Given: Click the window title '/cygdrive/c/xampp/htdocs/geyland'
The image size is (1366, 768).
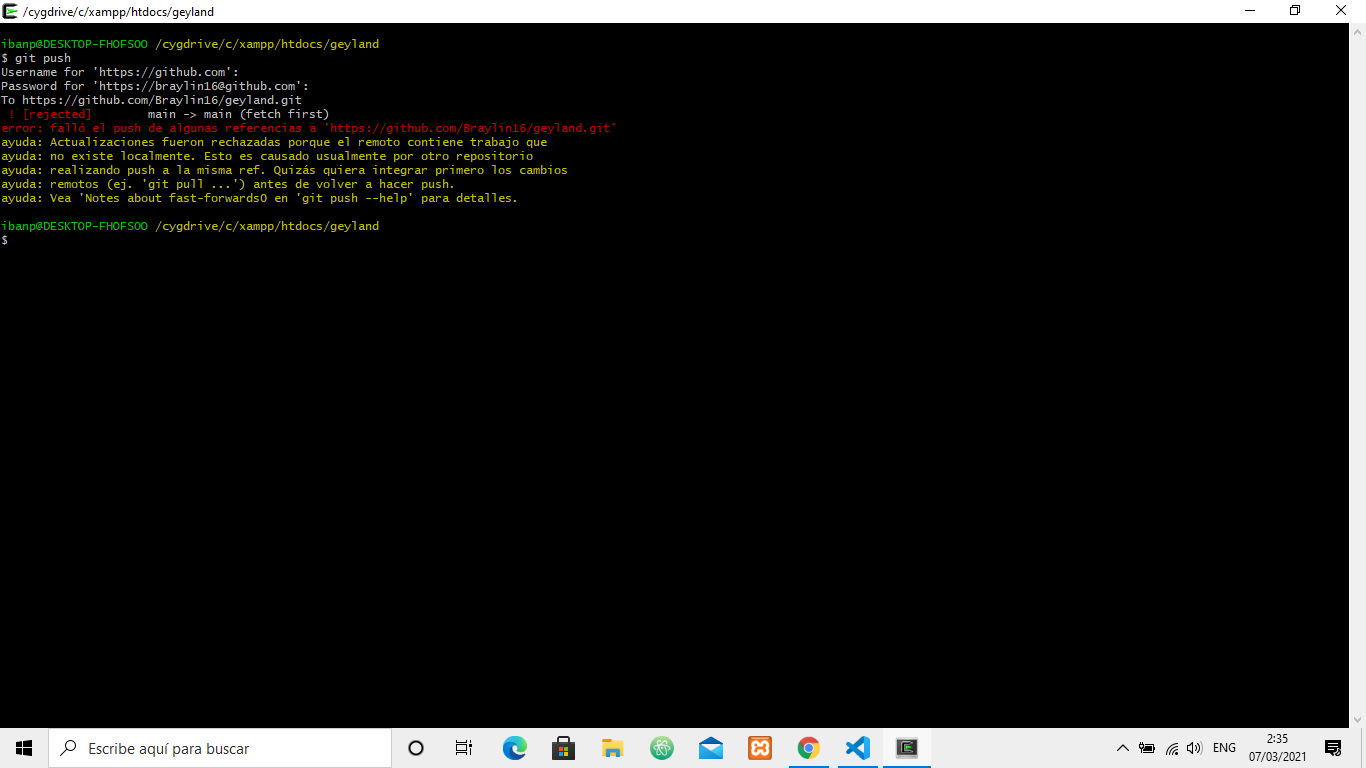Looking at the screenshot, I should [118, 12].
